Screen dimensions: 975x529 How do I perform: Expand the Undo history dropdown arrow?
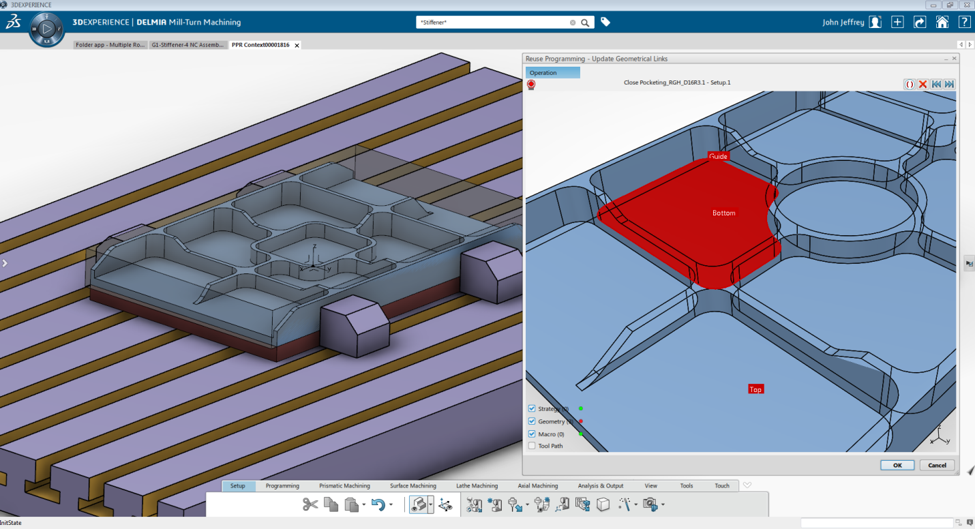coord(391,506)
